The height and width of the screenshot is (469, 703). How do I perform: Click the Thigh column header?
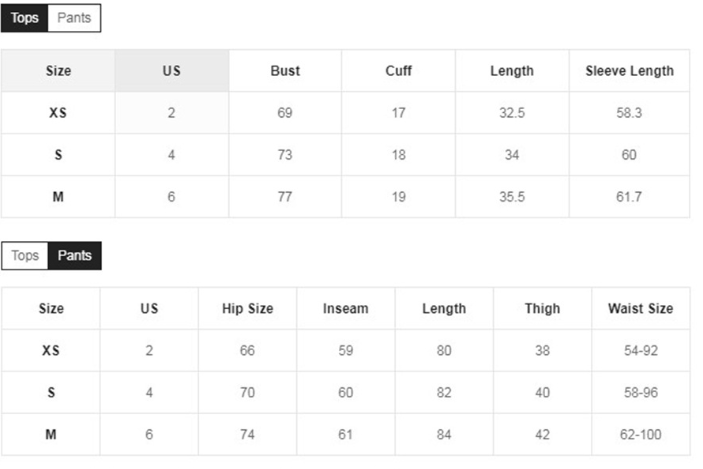(x=542, y=308)
